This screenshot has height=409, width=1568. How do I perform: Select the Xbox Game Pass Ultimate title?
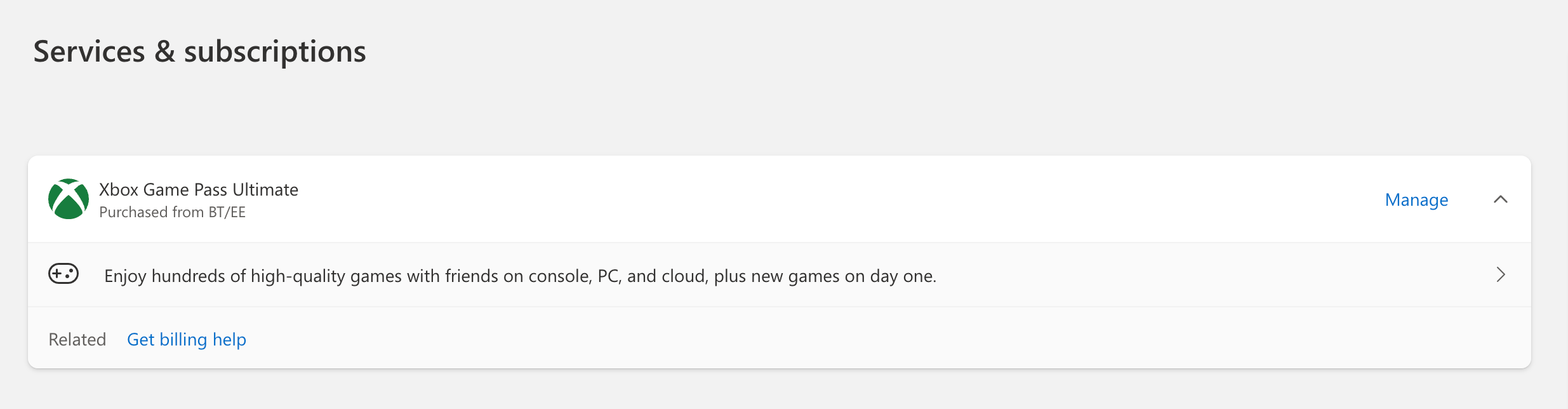[199, 189]
